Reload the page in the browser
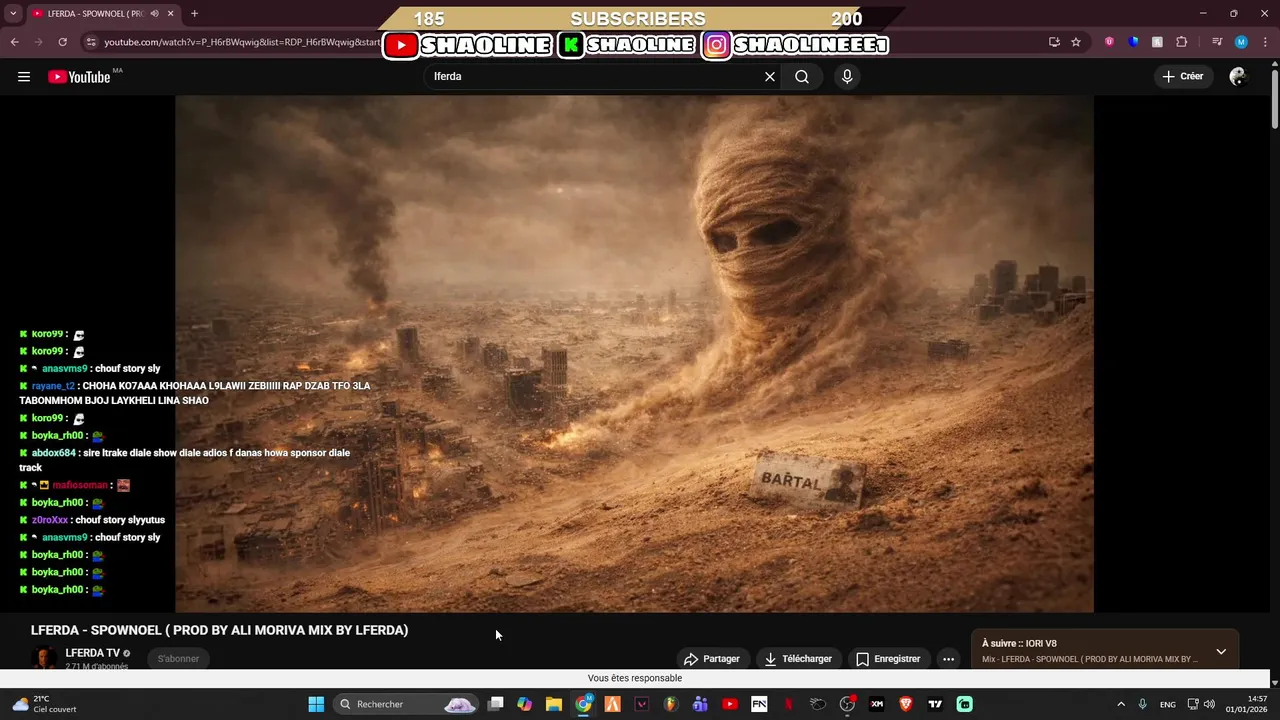This screenshot has width=1280, height=720. pos(62,42)
